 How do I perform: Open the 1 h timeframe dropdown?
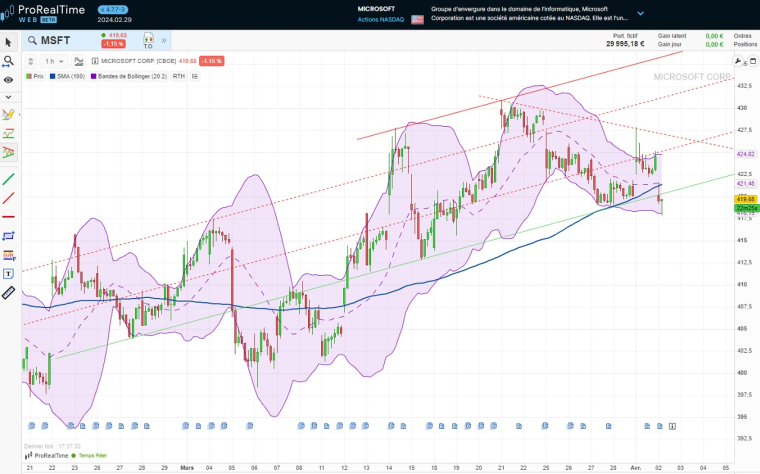coord(53,61)
